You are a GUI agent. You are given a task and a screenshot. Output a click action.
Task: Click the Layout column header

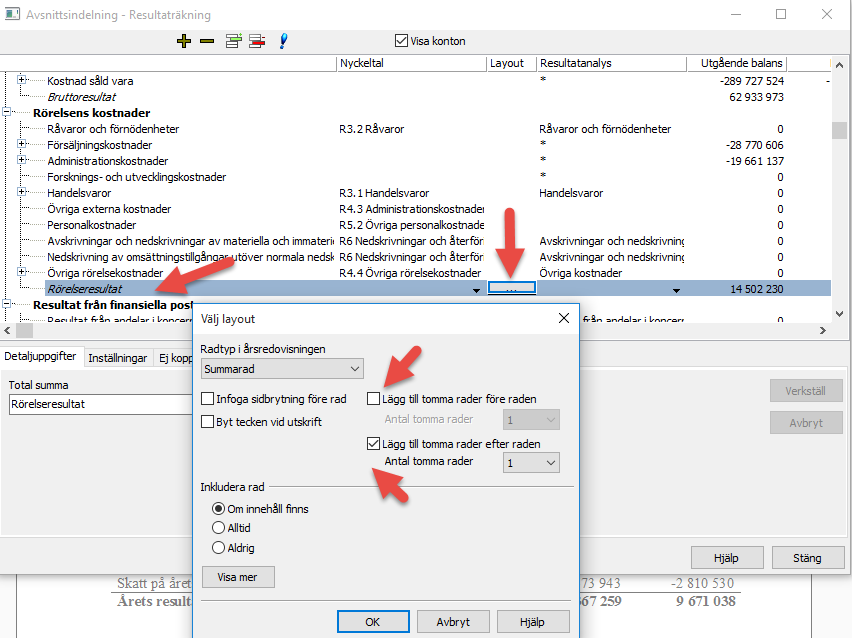pyautogui.click(x=511, y=64)
